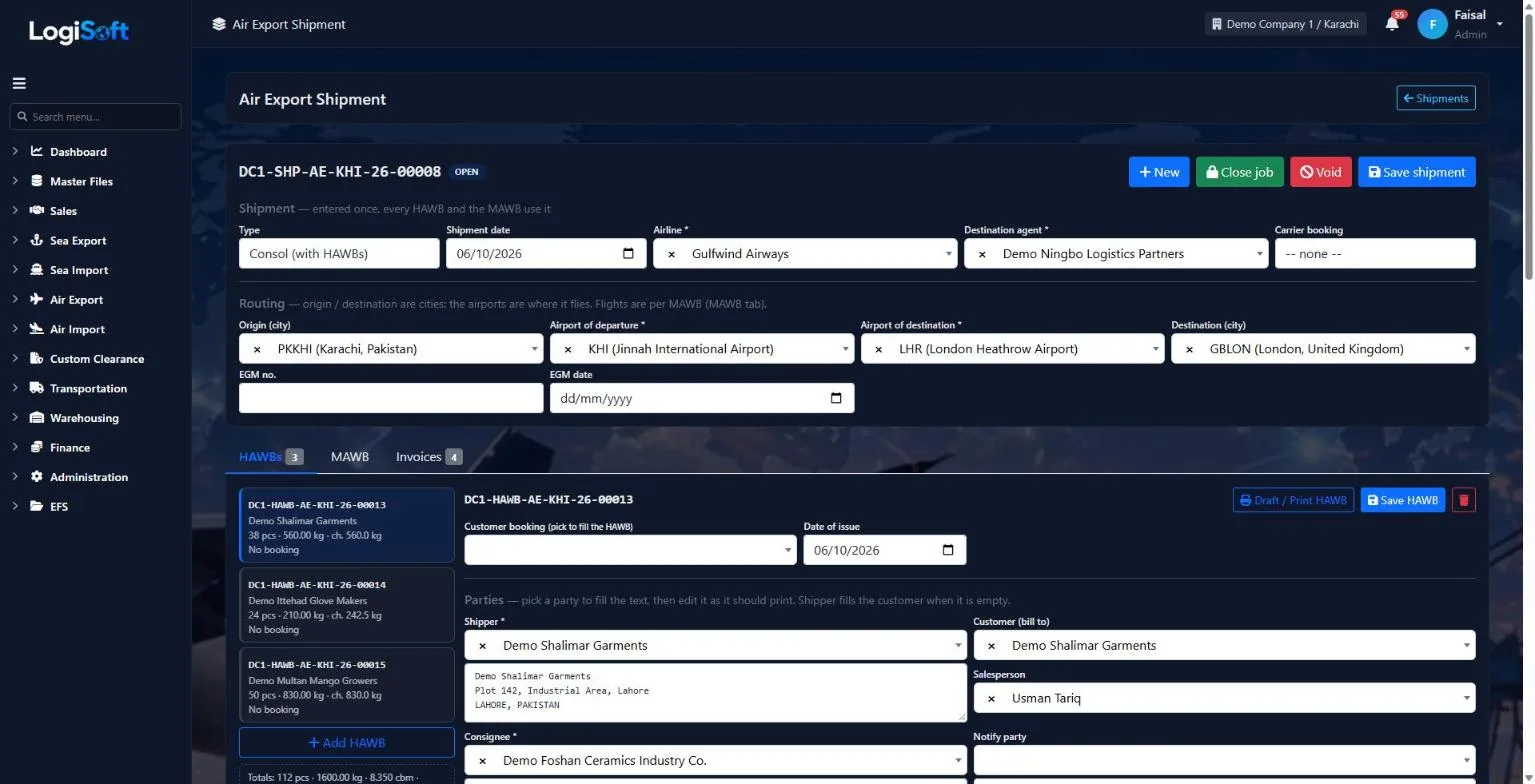The height and width of the screenshot is (784, 1535).
Task: Clear Demo Ningbo Logistics Partners agent x
Action: click(x=982, y=254)
